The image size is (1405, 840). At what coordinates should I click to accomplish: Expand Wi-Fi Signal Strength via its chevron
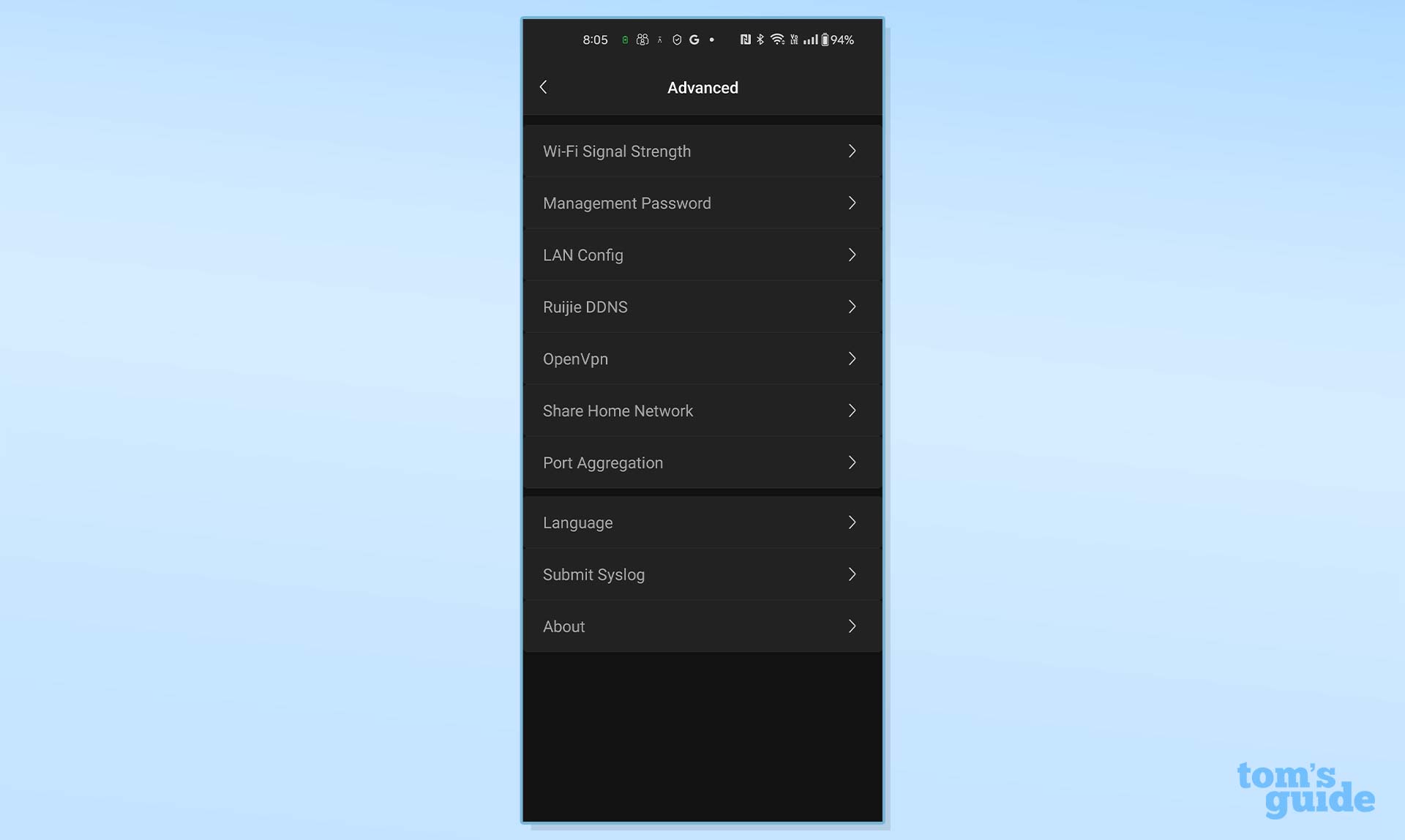coord(852,151)
